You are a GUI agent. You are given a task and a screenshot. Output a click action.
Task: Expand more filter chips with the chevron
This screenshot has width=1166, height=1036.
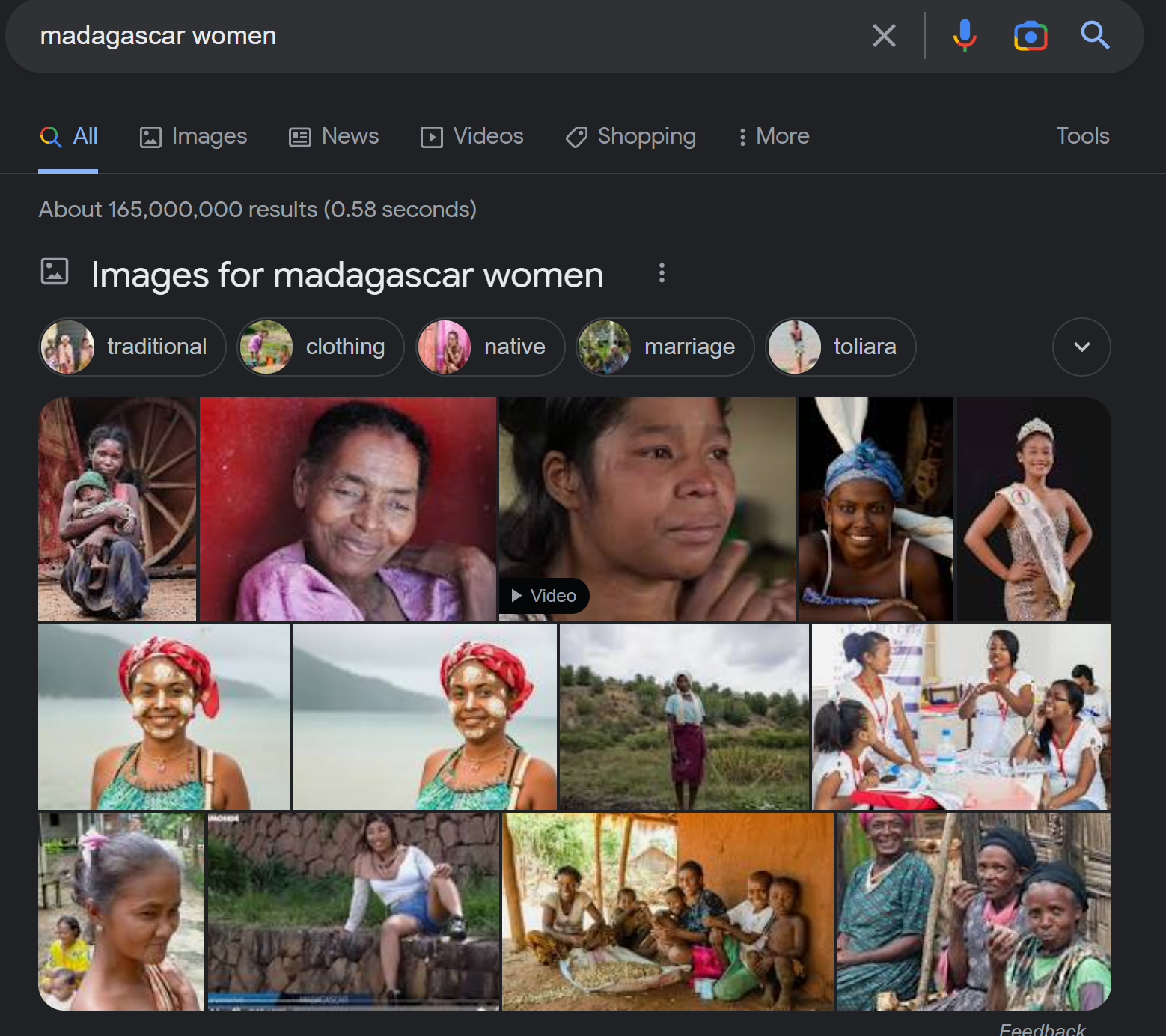coord(1081,347)
